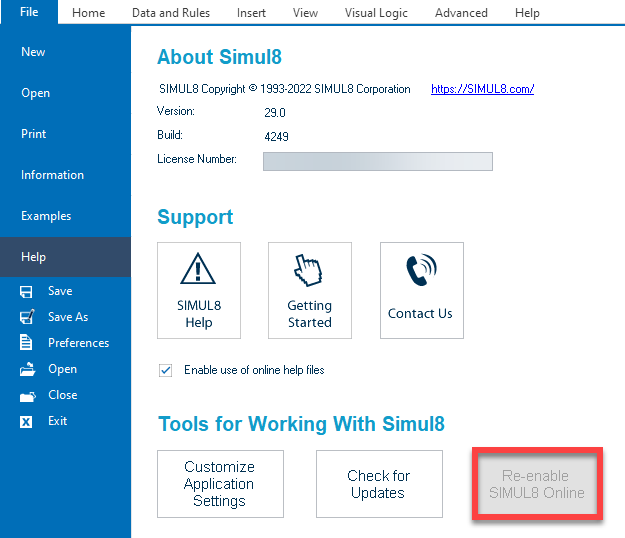Viewport: 625px width, 538px height.
Task: Toggle Enable use of online help files
Action: point(165,370)
